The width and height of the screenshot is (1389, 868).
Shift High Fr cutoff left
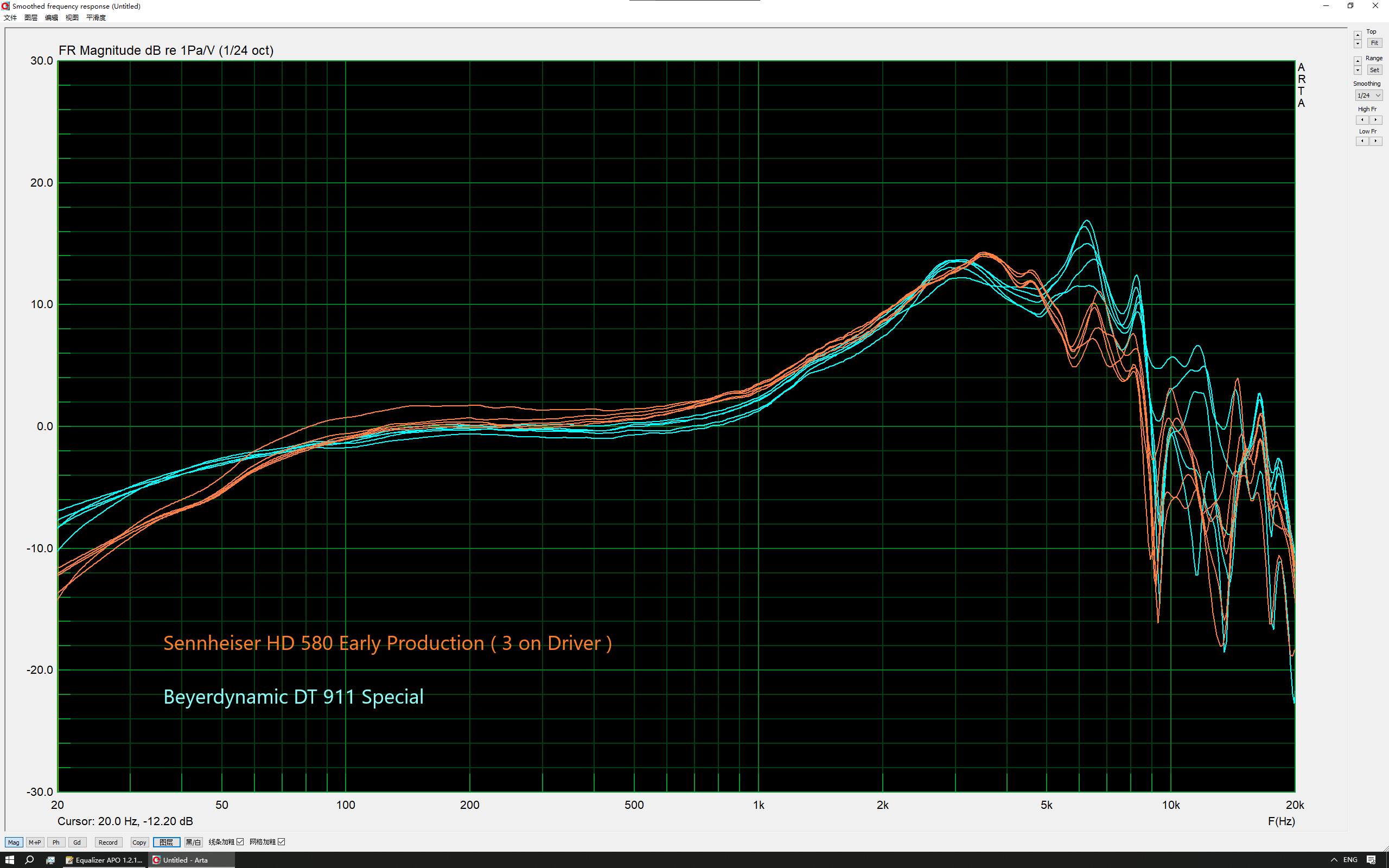click(1362, 120)
